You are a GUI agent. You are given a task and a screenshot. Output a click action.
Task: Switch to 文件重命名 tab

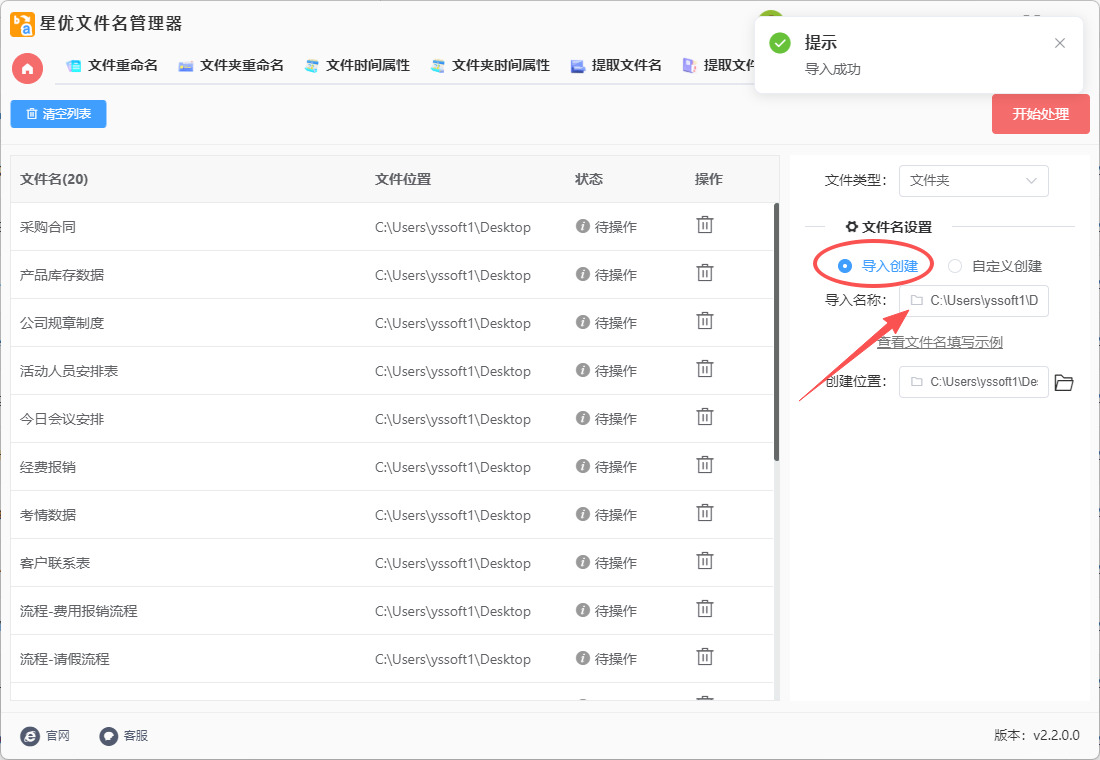112,66
